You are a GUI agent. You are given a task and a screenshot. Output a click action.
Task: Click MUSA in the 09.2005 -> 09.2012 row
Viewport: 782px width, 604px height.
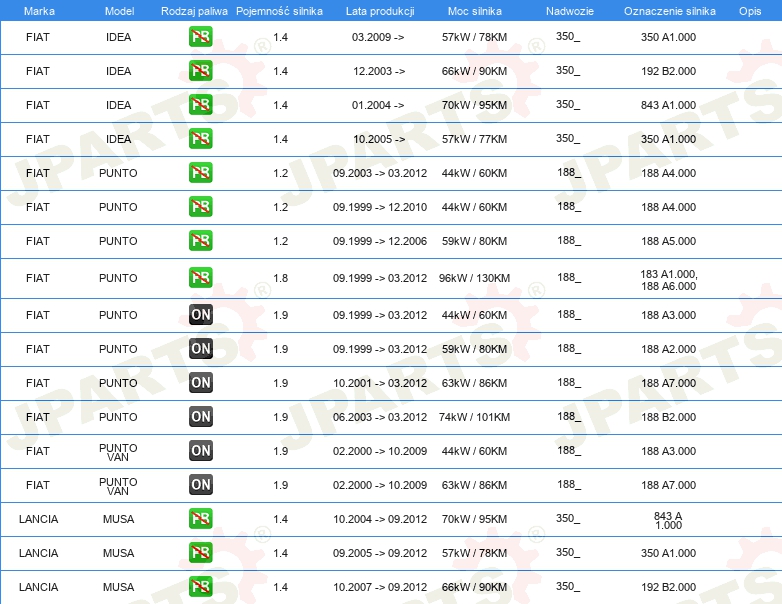pyautogui.click(x=118, y=553)
